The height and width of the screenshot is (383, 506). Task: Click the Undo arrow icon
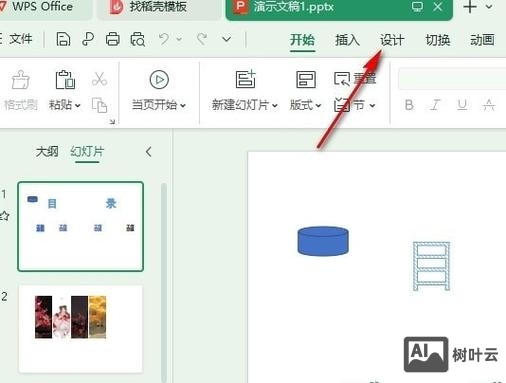point(164,39)
